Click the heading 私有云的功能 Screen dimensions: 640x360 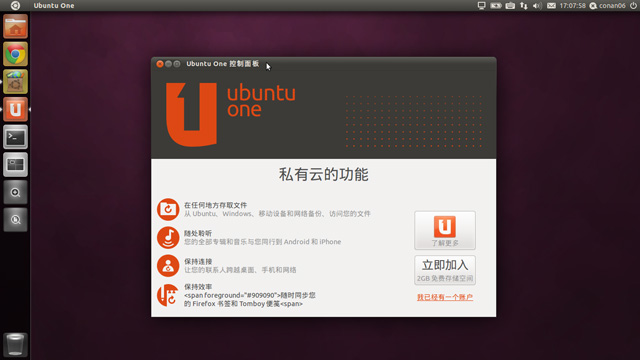pos(324,174)
